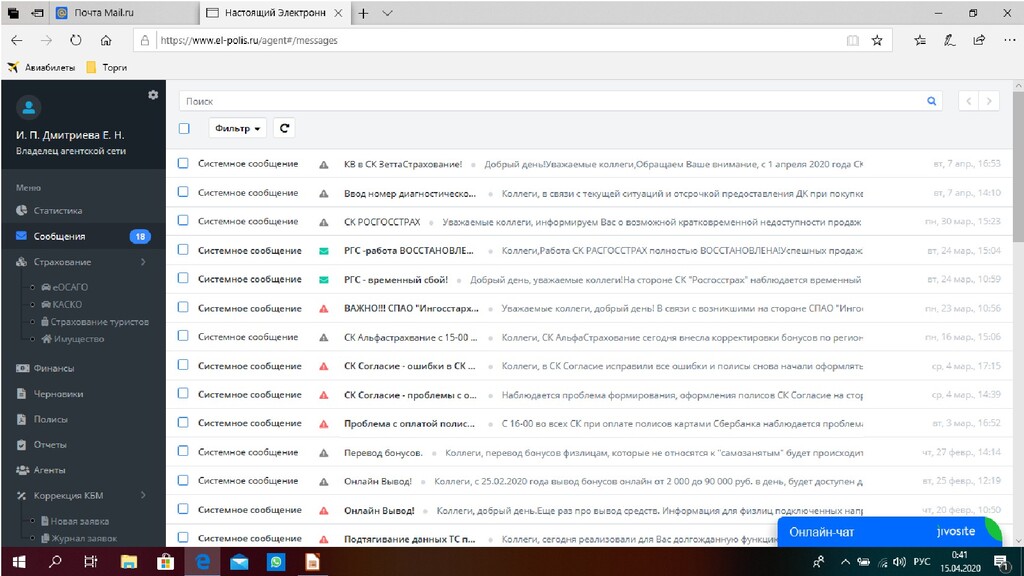Screen dimensions: 1024x576
Task: Expand the Страхование menu chevron
Action: (143, 262)
